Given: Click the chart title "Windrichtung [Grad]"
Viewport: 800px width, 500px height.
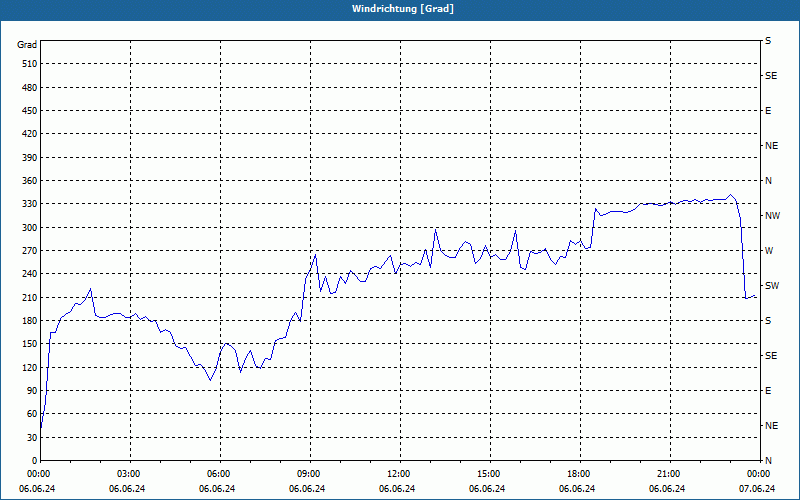Looking at the screenshot, I should pos(403,9).
